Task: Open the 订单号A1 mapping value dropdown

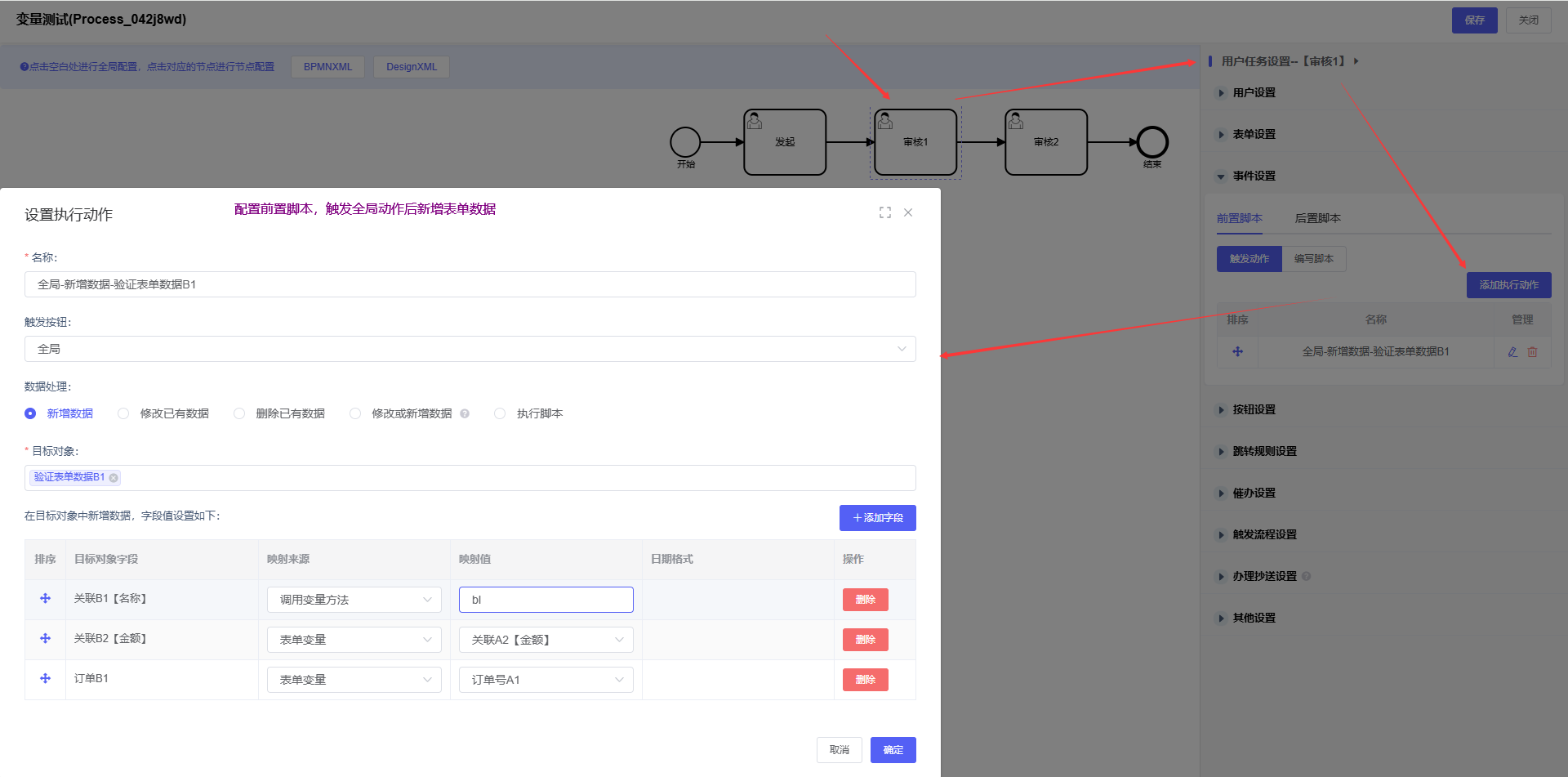Action: coord(546,680)
